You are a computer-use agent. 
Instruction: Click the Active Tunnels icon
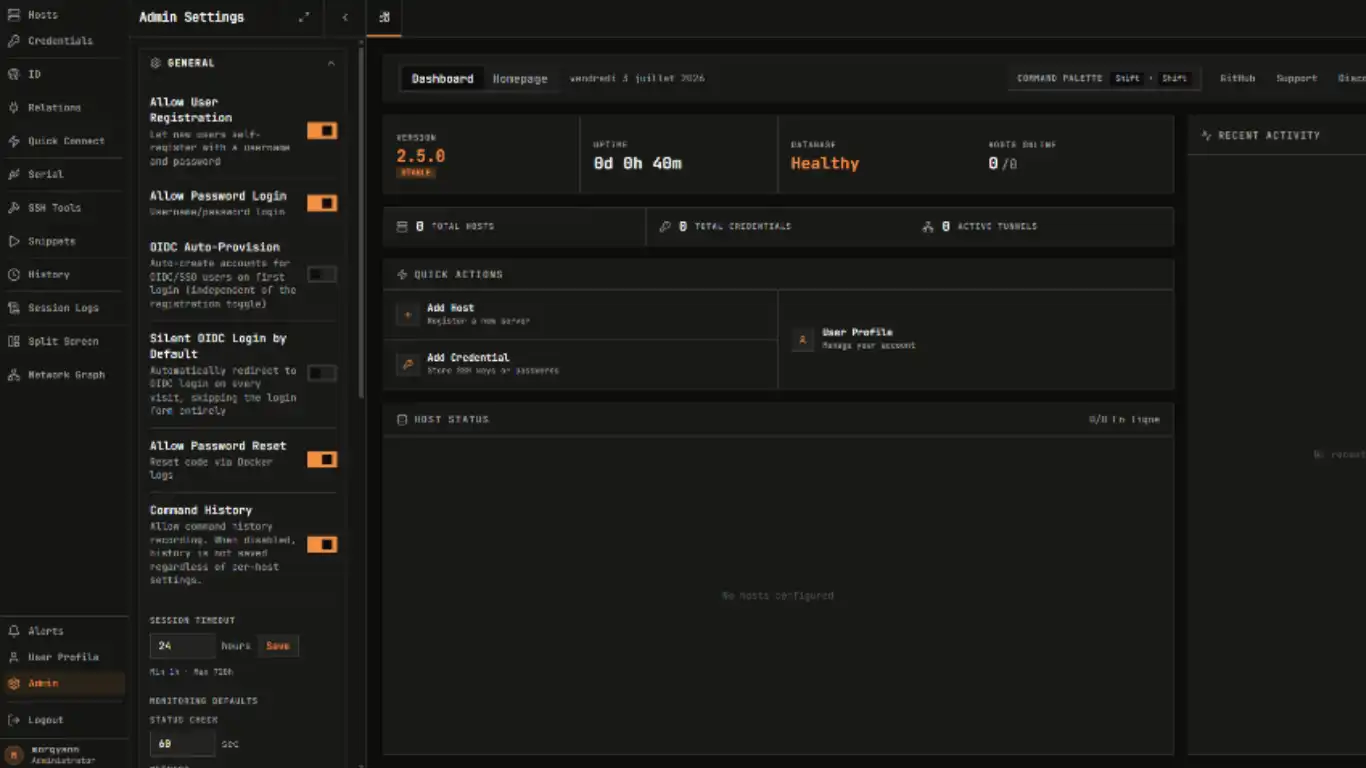tap(928, 227)
